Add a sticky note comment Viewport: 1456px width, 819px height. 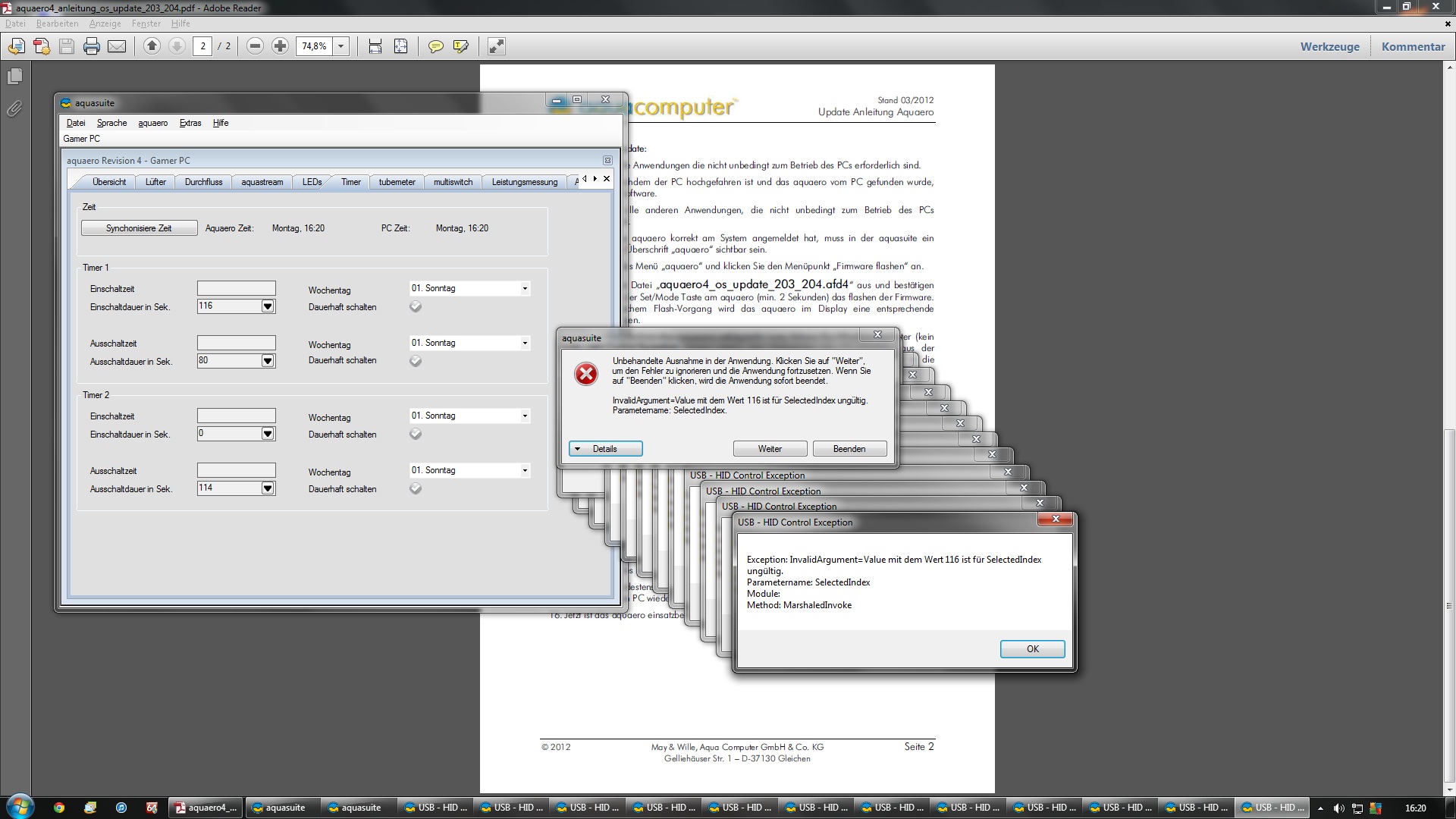tap(435, 46)
